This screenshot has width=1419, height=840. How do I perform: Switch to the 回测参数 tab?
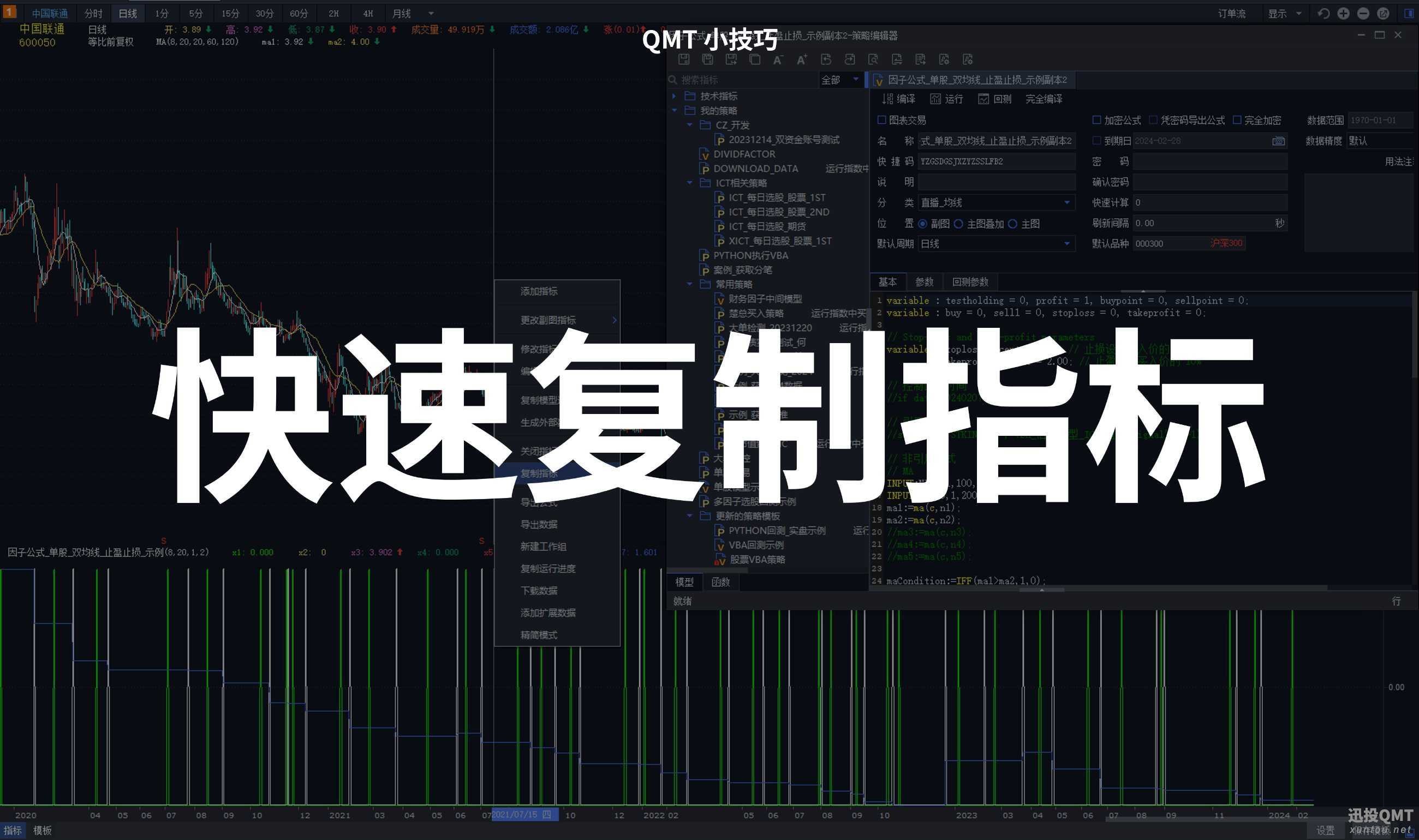point(970,282)
